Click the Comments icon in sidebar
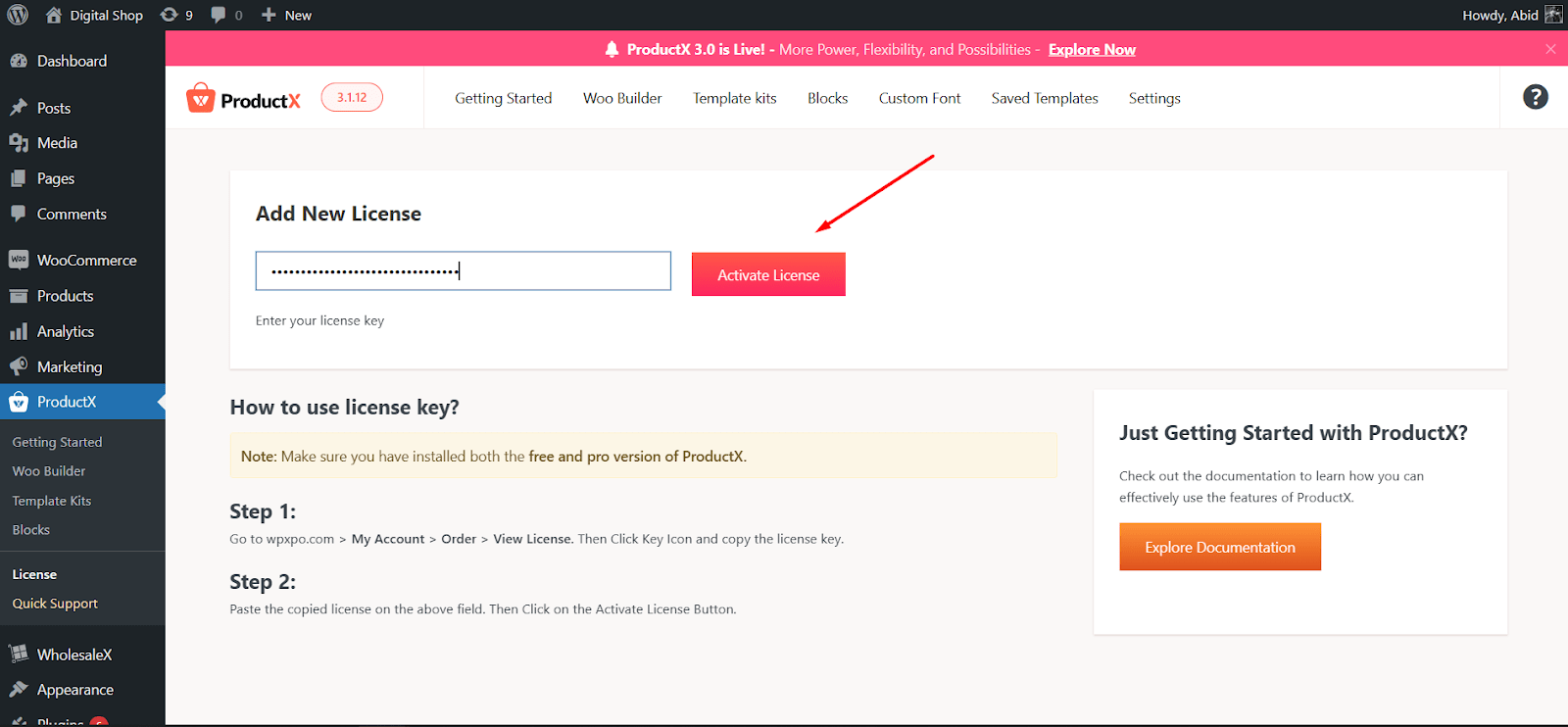 (x=19, y=214)
